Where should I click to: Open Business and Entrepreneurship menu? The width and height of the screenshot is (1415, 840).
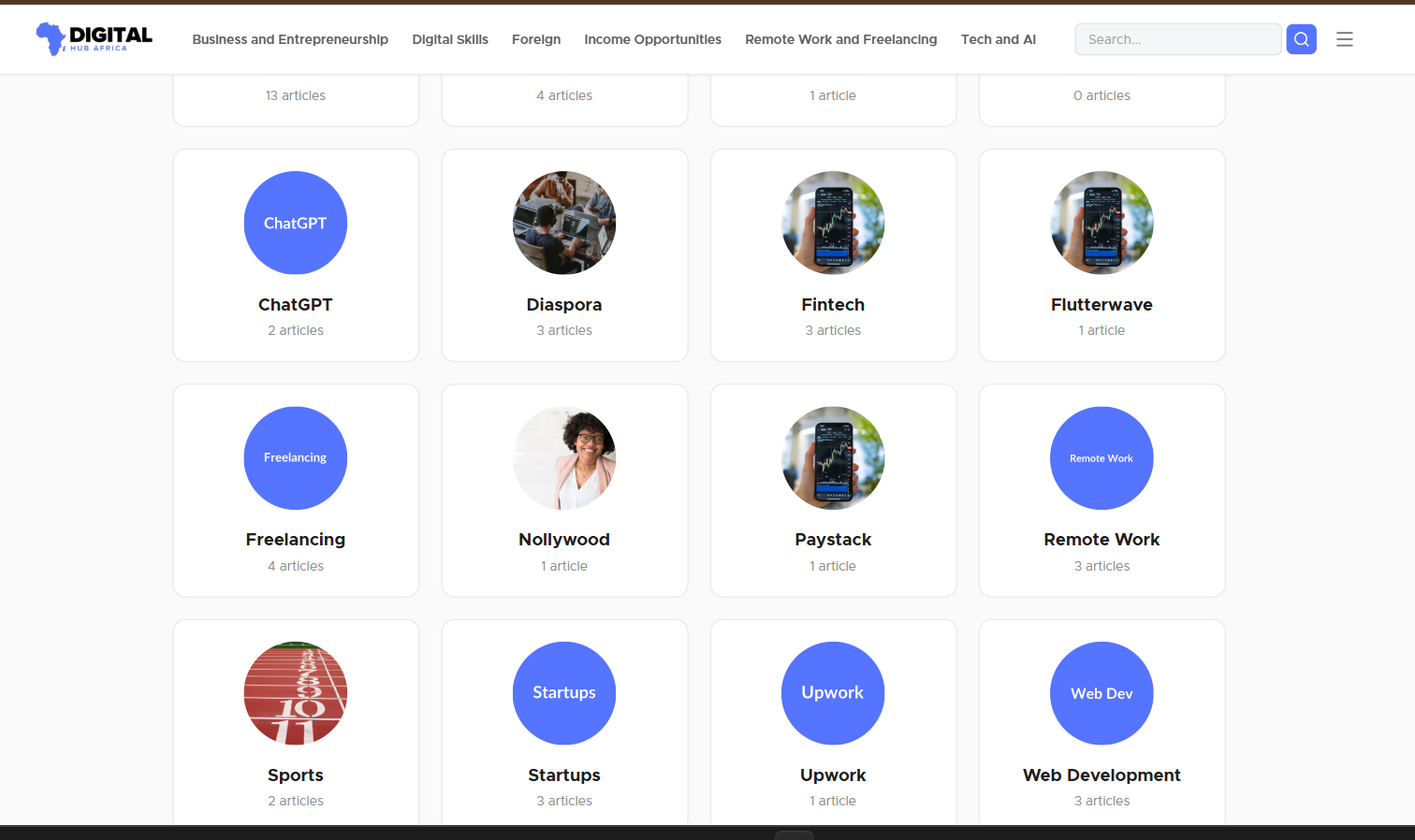coord(290,39)
